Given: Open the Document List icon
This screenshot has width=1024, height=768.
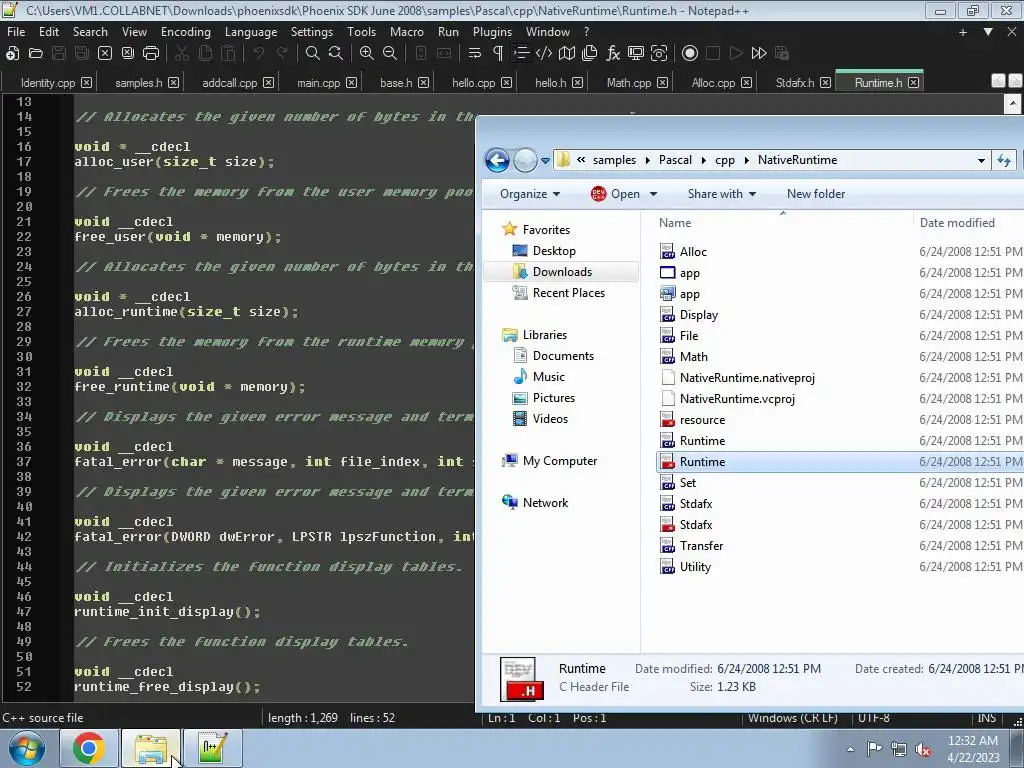Looking at the screenshot, I should (590, 54).
